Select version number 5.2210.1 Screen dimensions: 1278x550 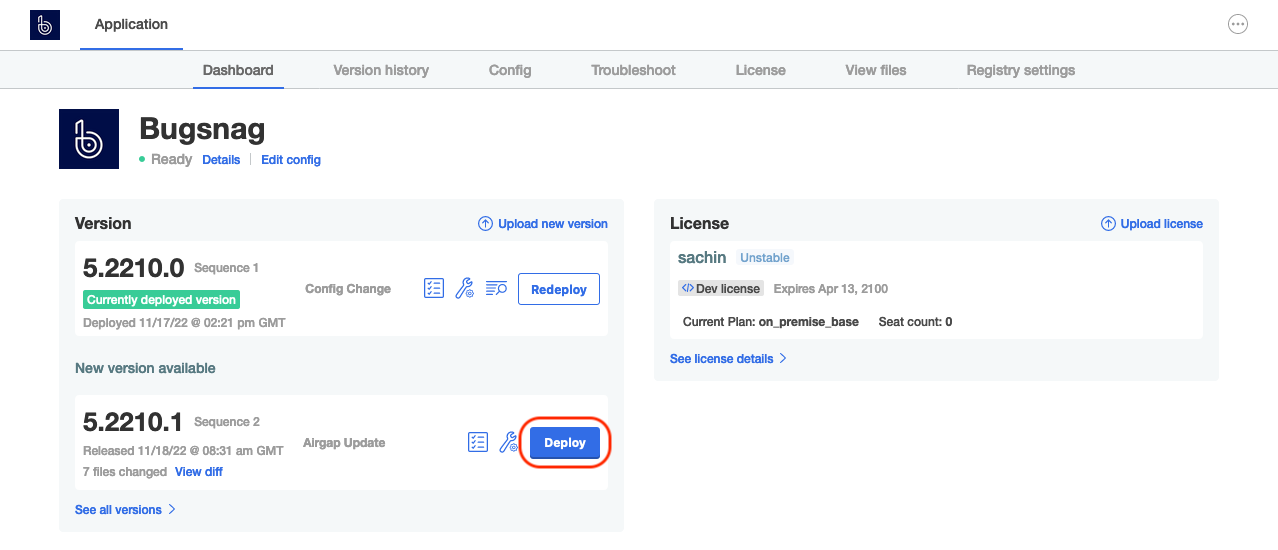134,422
